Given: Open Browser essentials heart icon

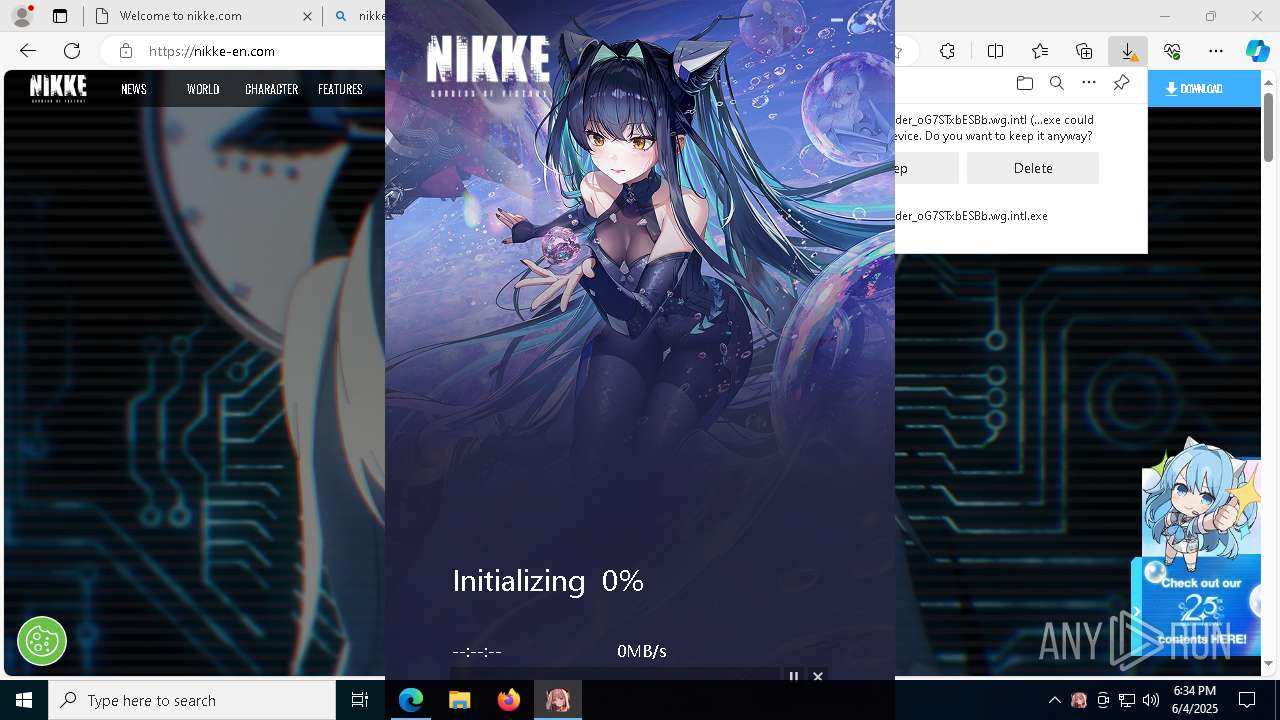Looking at the screenshot, I should (x=1172, y=51).
